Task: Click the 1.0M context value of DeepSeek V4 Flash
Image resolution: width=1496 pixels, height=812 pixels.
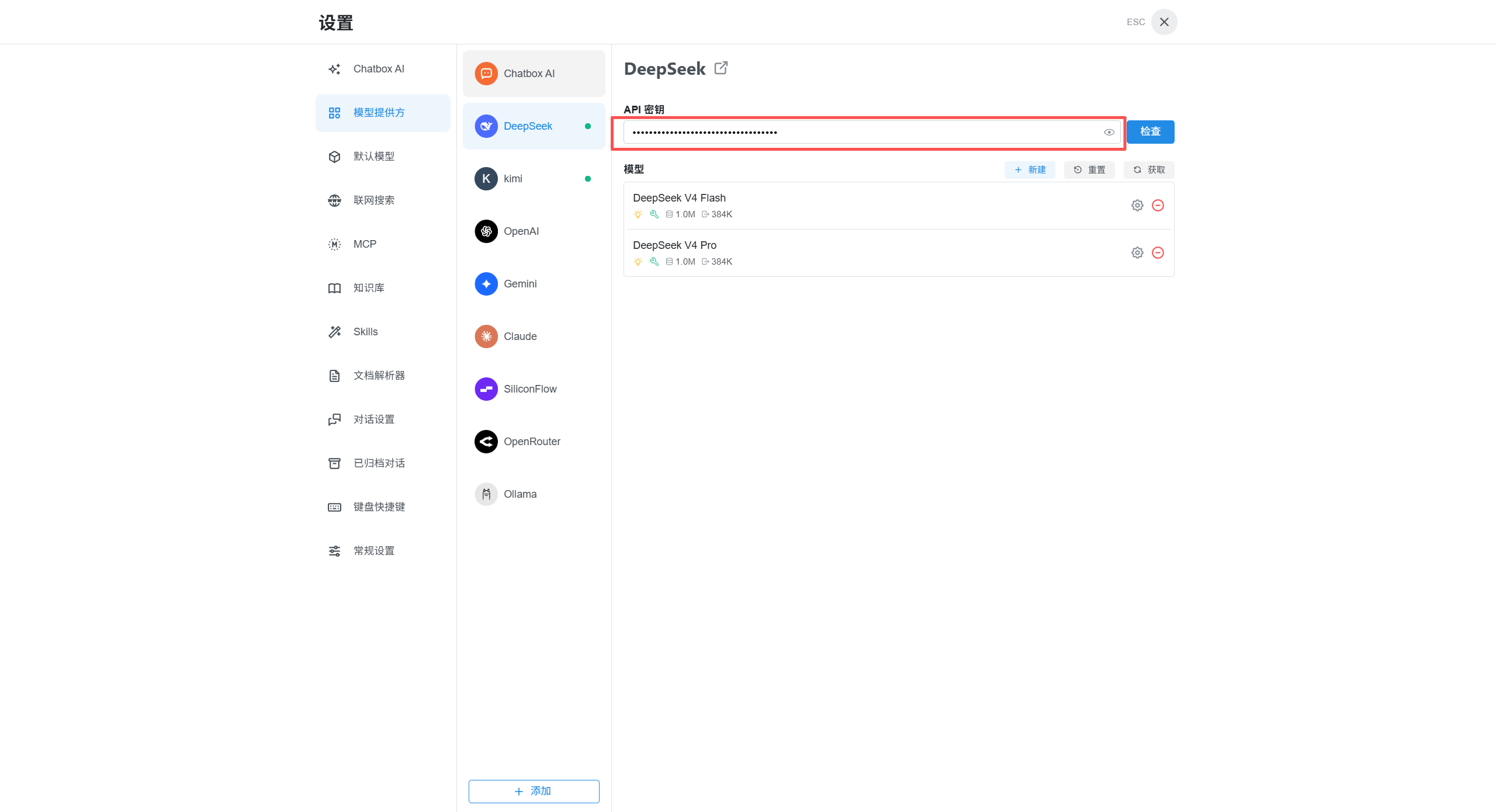Action: [x=685, y=214]
